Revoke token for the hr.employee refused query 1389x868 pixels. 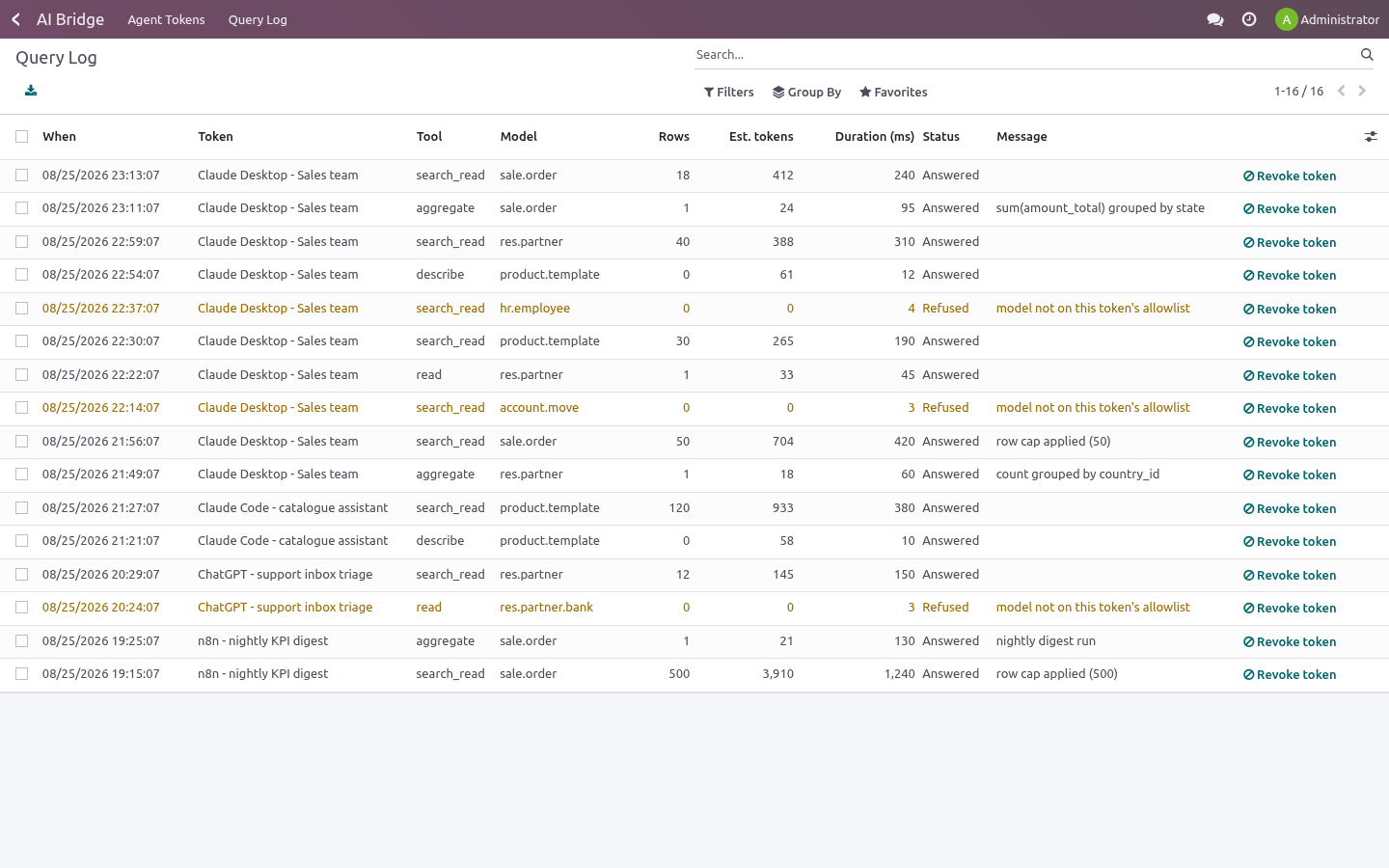[x=1290, y=310]
